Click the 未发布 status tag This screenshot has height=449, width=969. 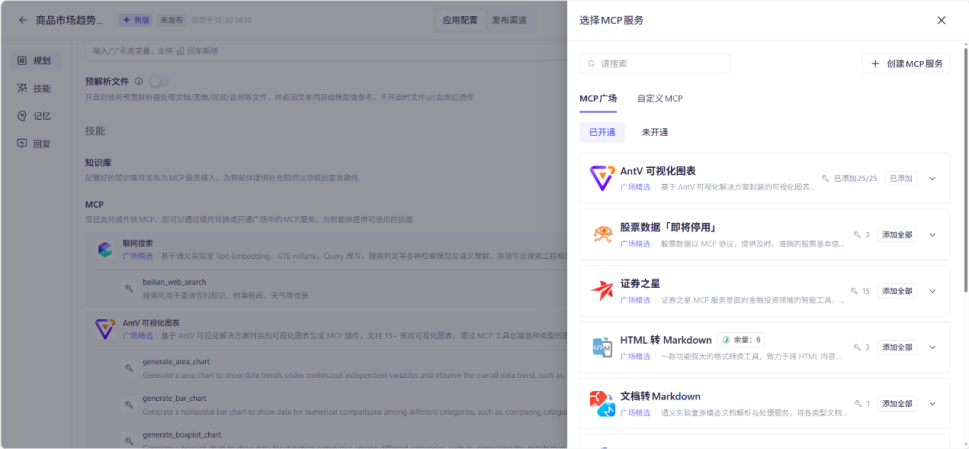[x=171, y=20]
